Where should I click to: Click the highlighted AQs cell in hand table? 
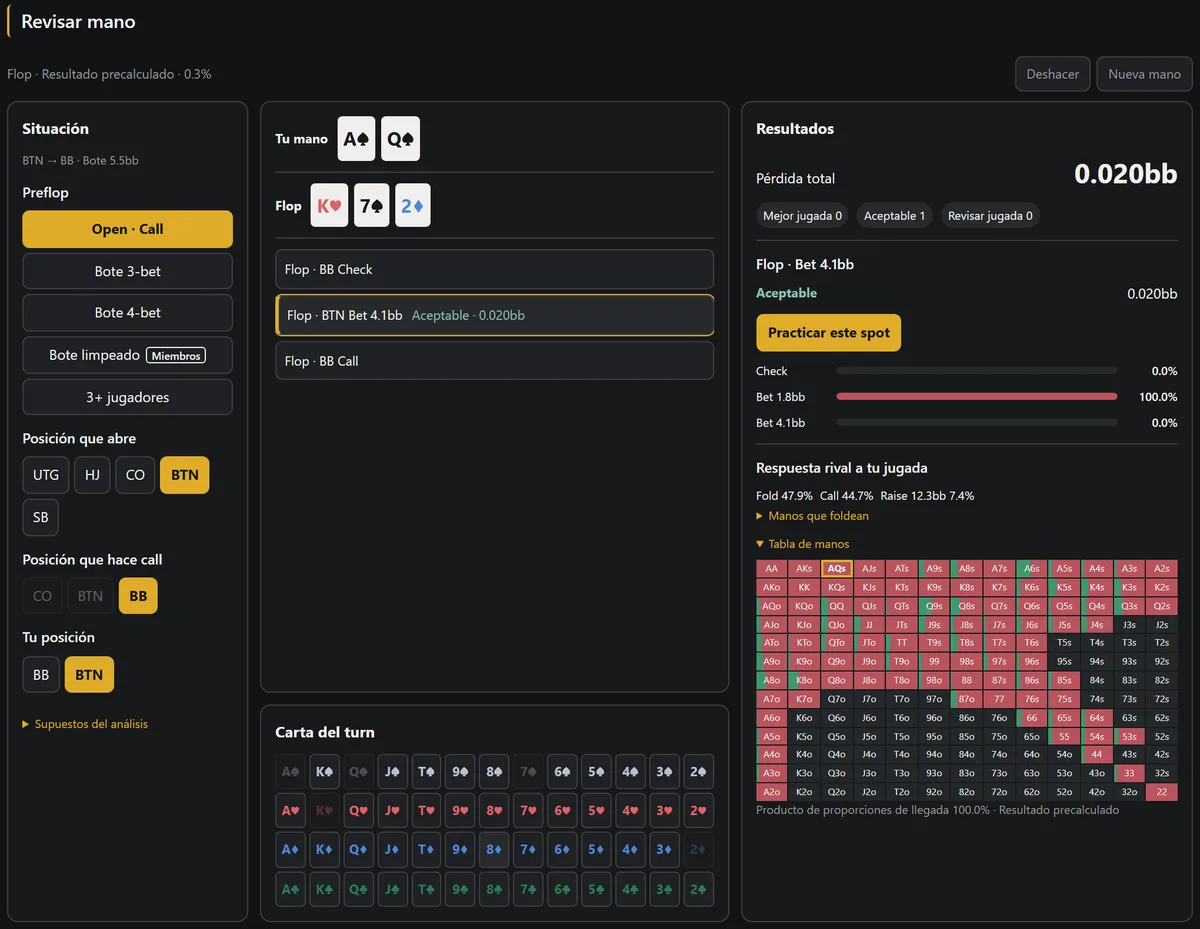point(837,568)
